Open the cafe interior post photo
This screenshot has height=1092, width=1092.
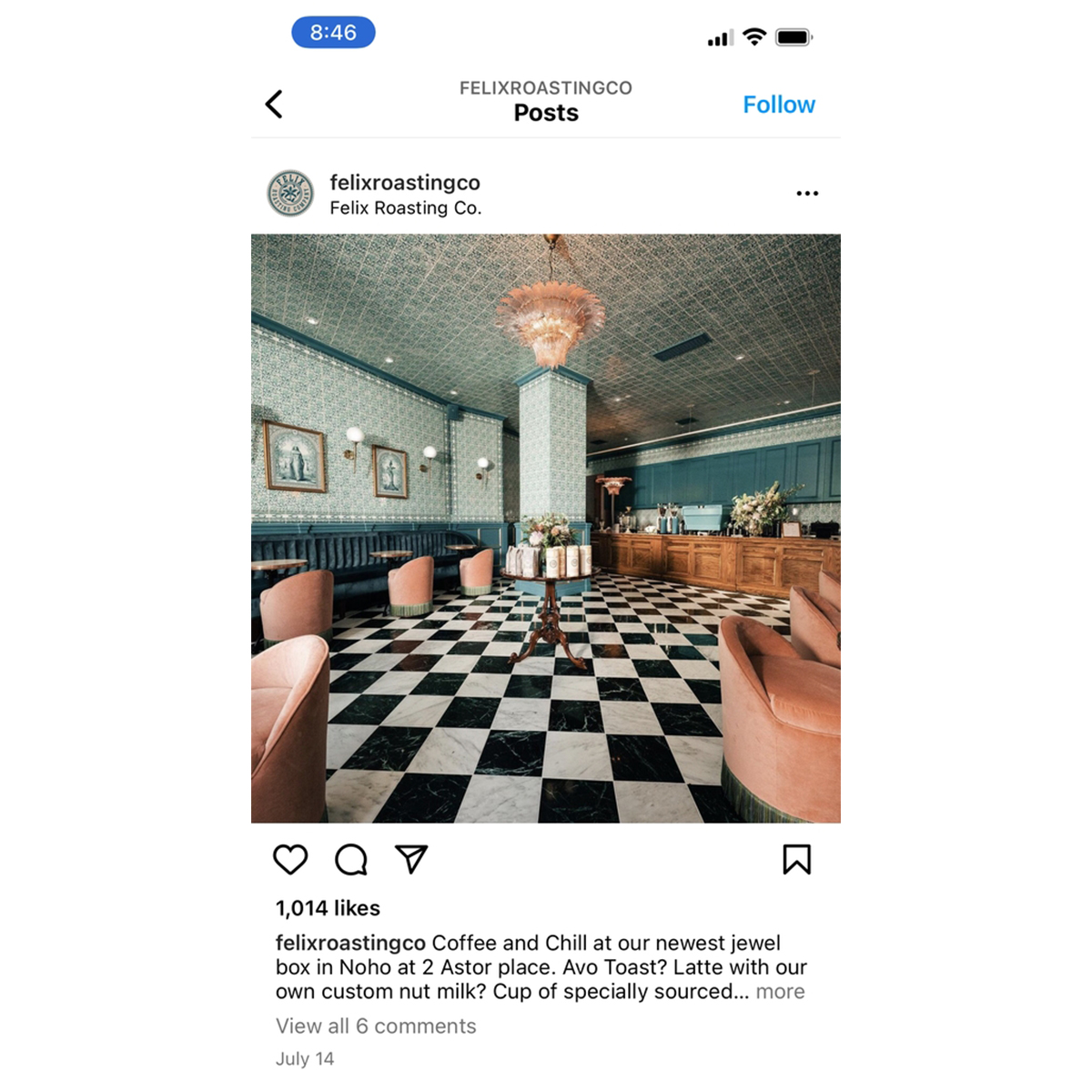[546, 529]
